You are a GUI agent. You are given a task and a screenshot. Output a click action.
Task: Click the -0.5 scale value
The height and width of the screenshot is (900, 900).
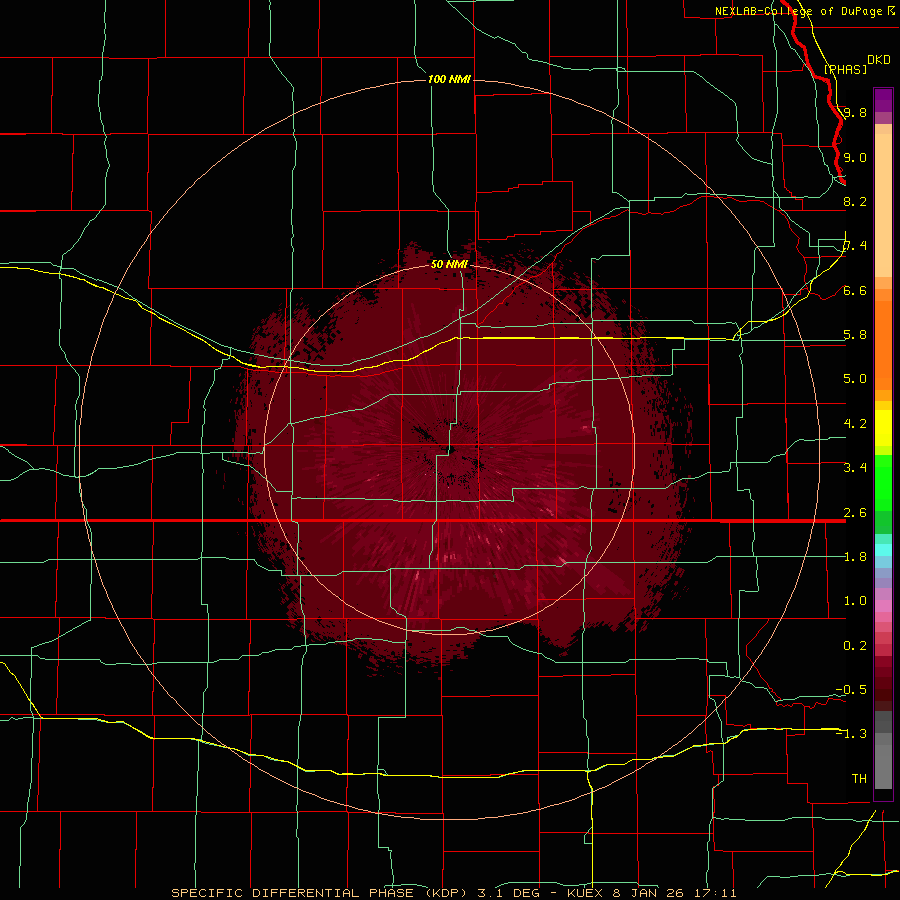coord(851,690)
